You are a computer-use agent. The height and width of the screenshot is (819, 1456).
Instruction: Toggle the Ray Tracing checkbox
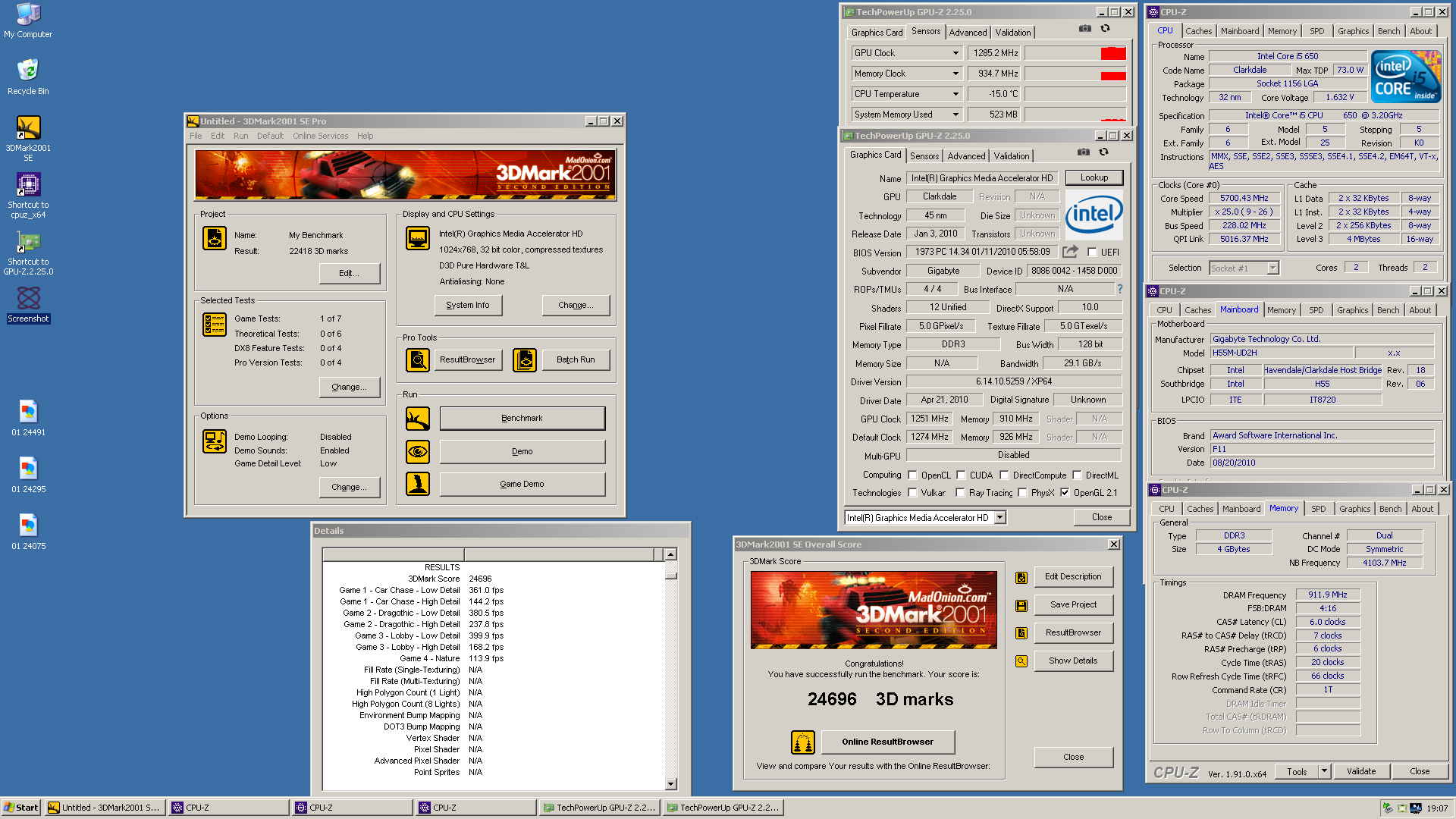coord(960,493)
